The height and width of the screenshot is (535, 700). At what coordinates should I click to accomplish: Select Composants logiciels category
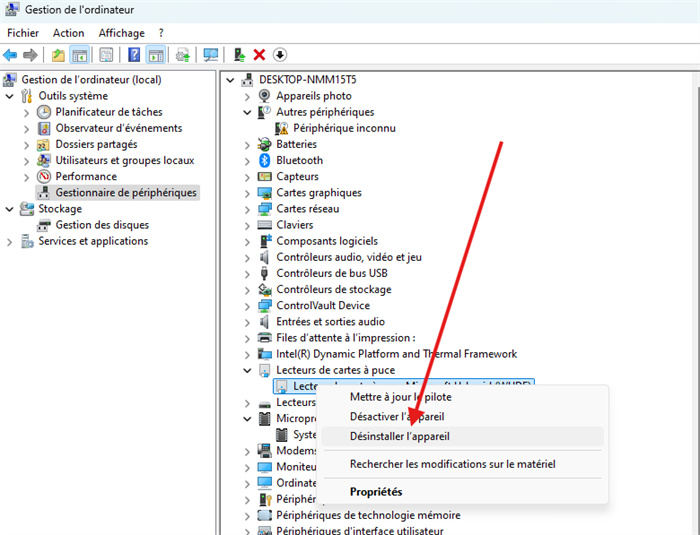pyautogui.click(x=327, y=241)
